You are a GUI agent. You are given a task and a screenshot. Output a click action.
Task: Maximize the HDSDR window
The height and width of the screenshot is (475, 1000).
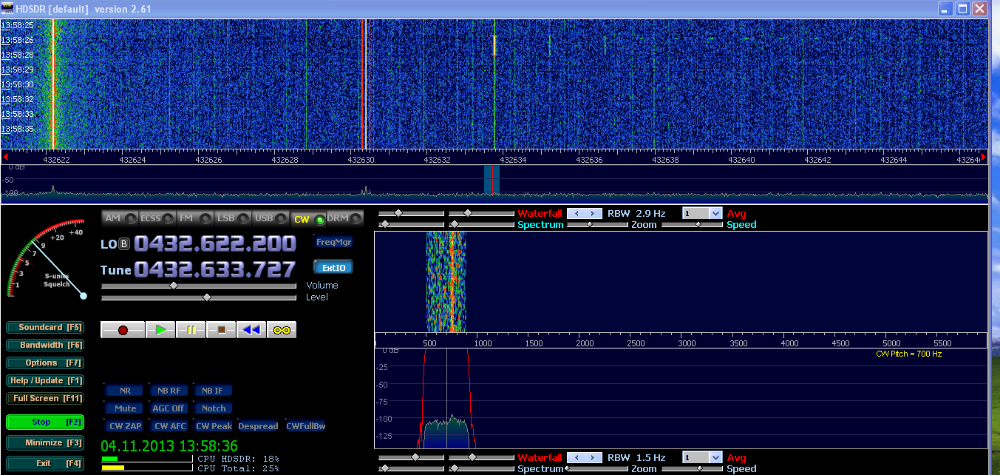pos(963,8)
